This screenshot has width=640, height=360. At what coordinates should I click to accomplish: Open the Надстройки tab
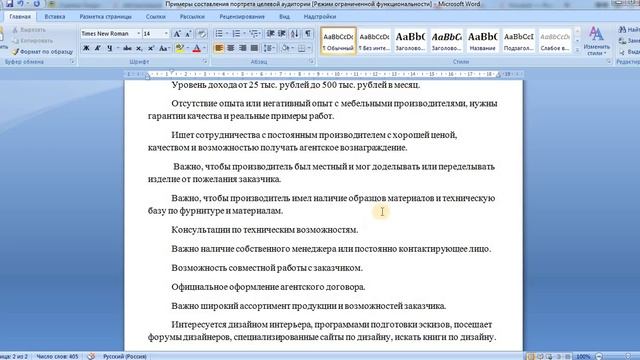(x=320, y=17)
